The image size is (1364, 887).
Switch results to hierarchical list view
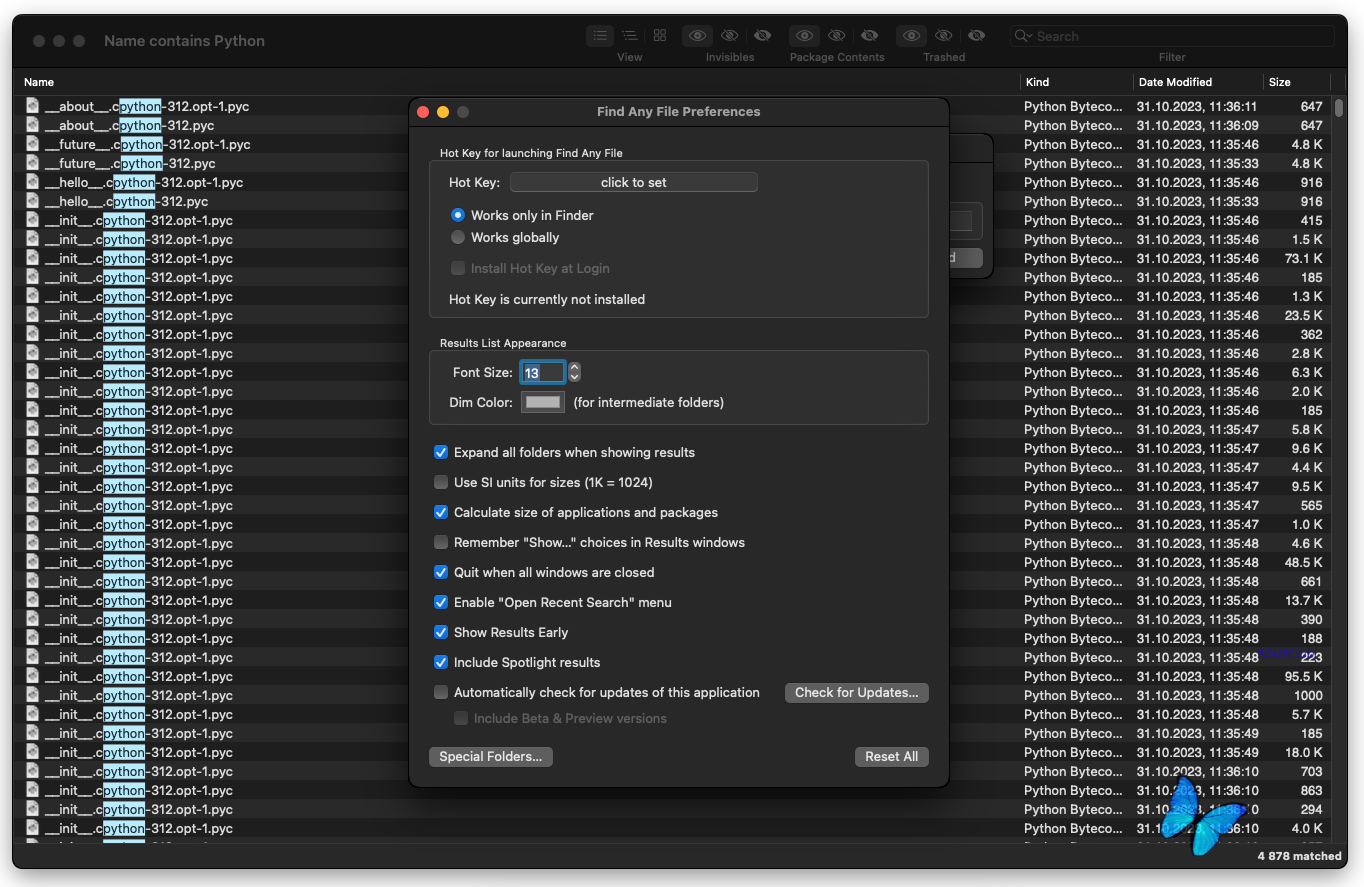pyautogui.click(x=629, y=35)
